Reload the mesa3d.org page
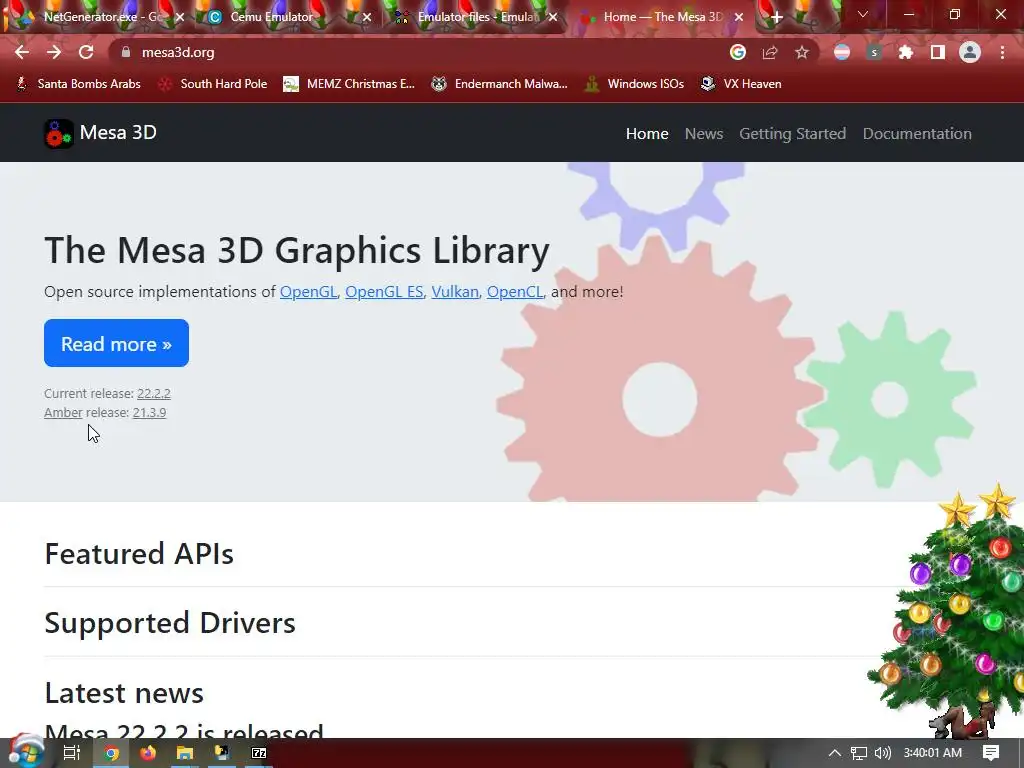 tap(86, 52)
